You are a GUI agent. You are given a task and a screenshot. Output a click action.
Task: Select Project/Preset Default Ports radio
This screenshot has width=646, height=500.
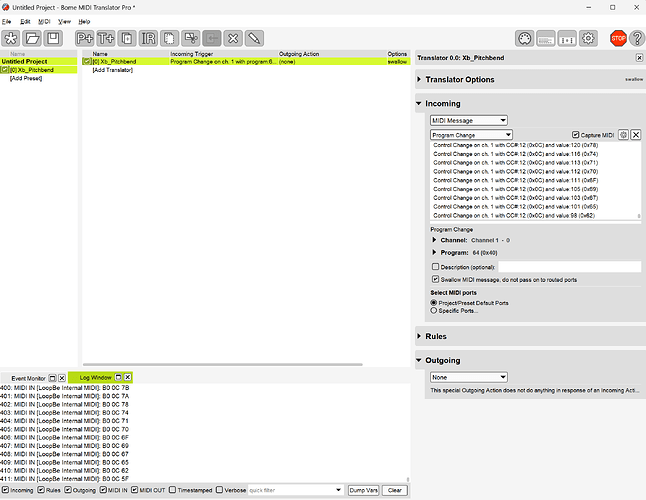click(433, 303)
